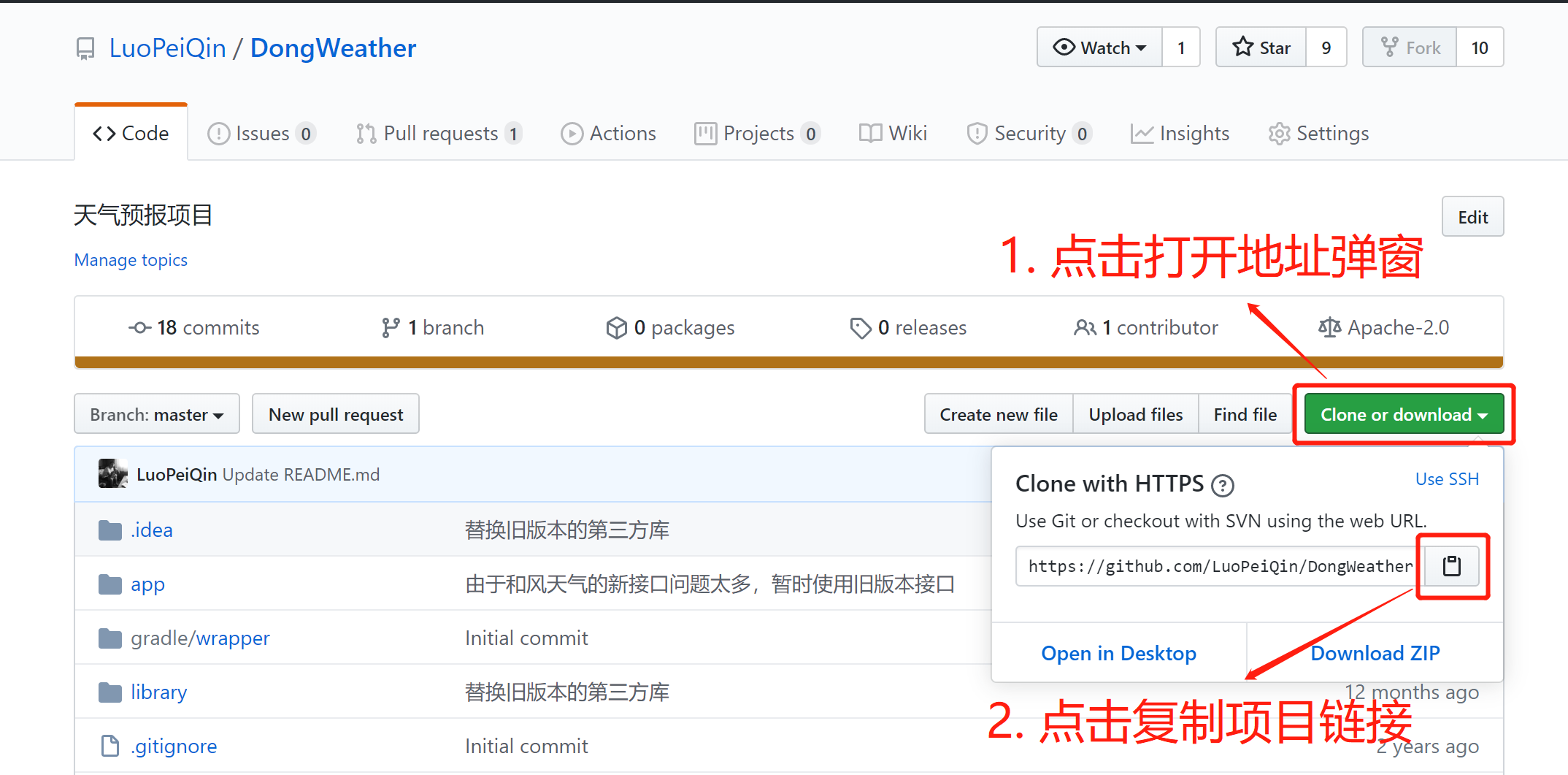Click the repository book icon beside LuoPeiQin

point(85,49)
